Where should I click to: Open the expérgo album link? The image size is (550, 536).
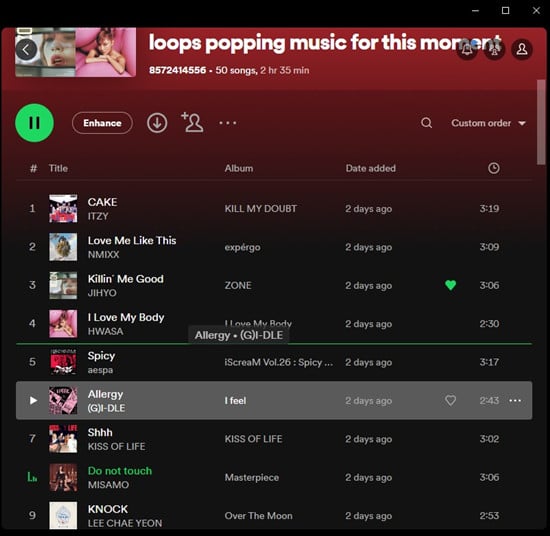click(x=242, y=247)
